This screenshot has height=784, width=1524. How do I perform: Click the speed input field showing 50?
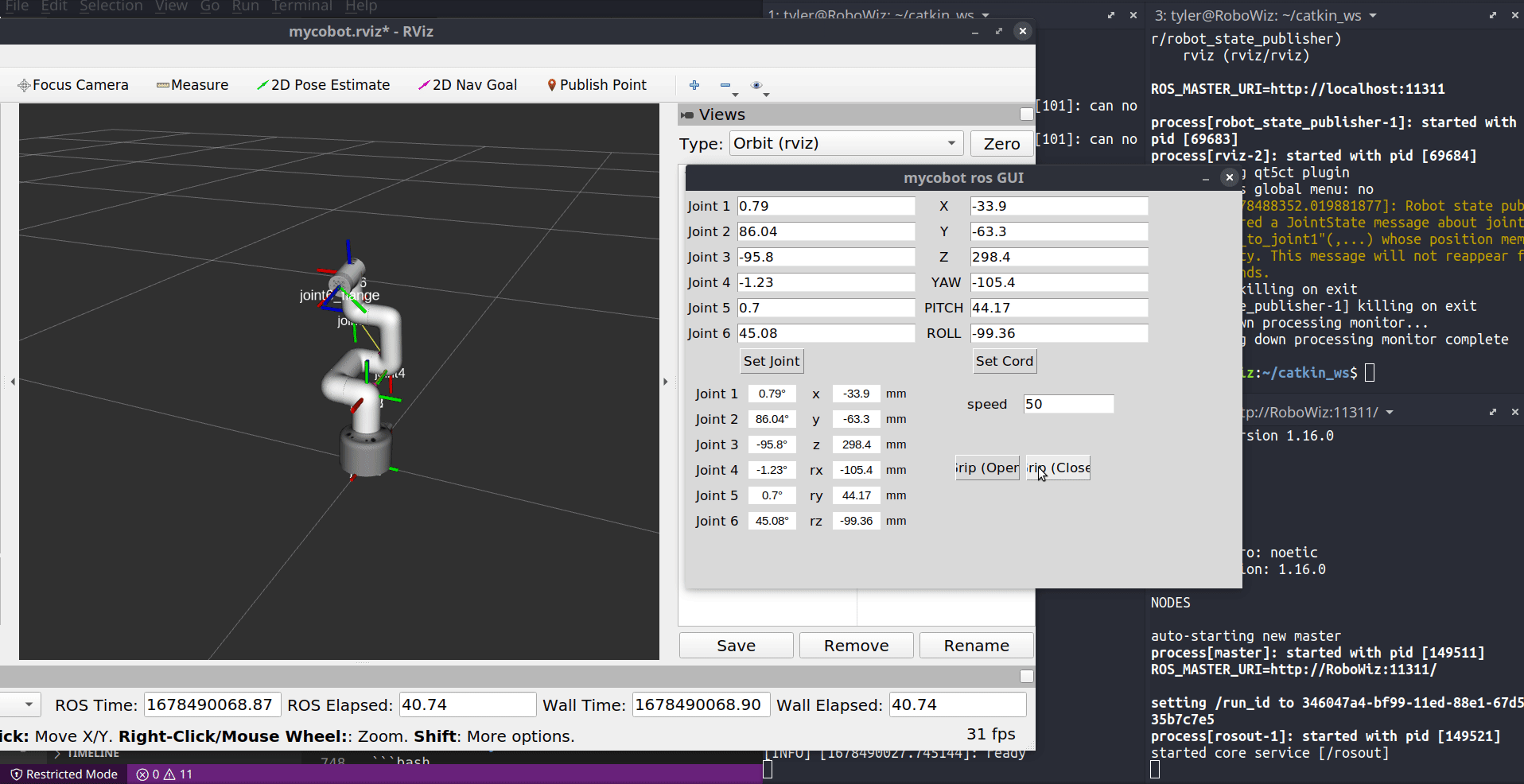tap(1068, 404)
